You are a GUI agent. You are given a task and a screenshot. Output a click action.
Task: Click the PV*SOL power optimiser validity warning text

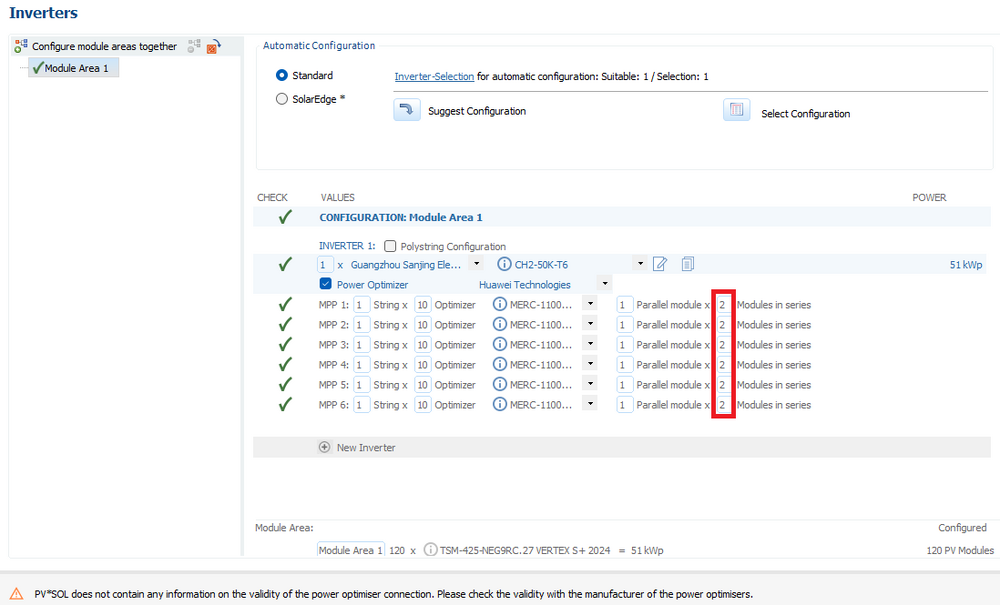click(393, 594)
